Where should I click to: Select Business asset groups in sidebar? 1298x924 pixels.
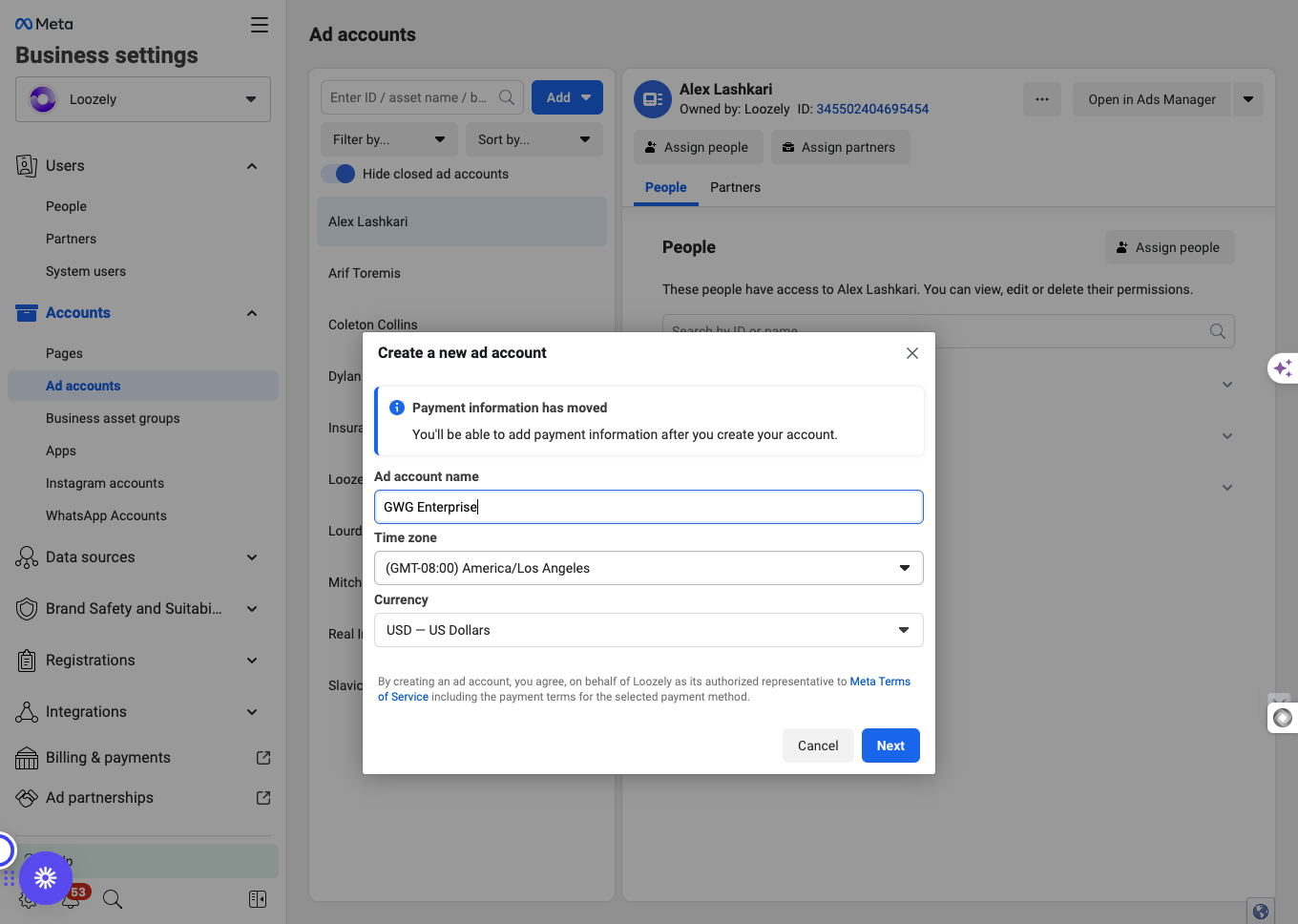(x=113, y=418)
